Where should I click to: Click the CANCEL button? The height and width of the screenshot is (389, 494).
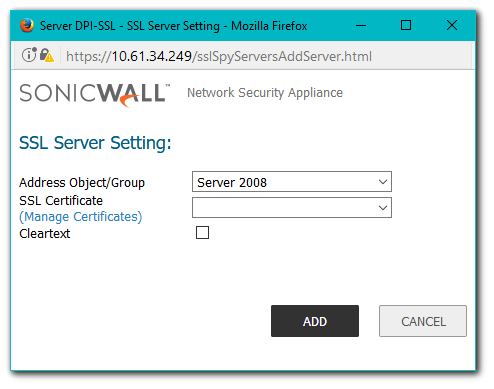tap(423, 321)
